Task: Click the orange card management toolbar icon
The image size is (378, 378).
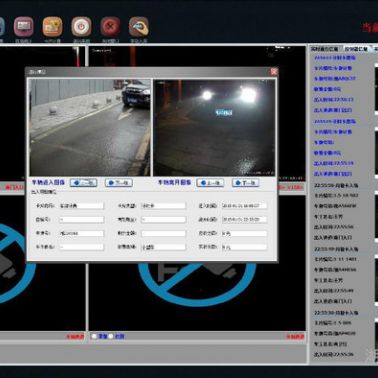Action: [x=52, y=27]
